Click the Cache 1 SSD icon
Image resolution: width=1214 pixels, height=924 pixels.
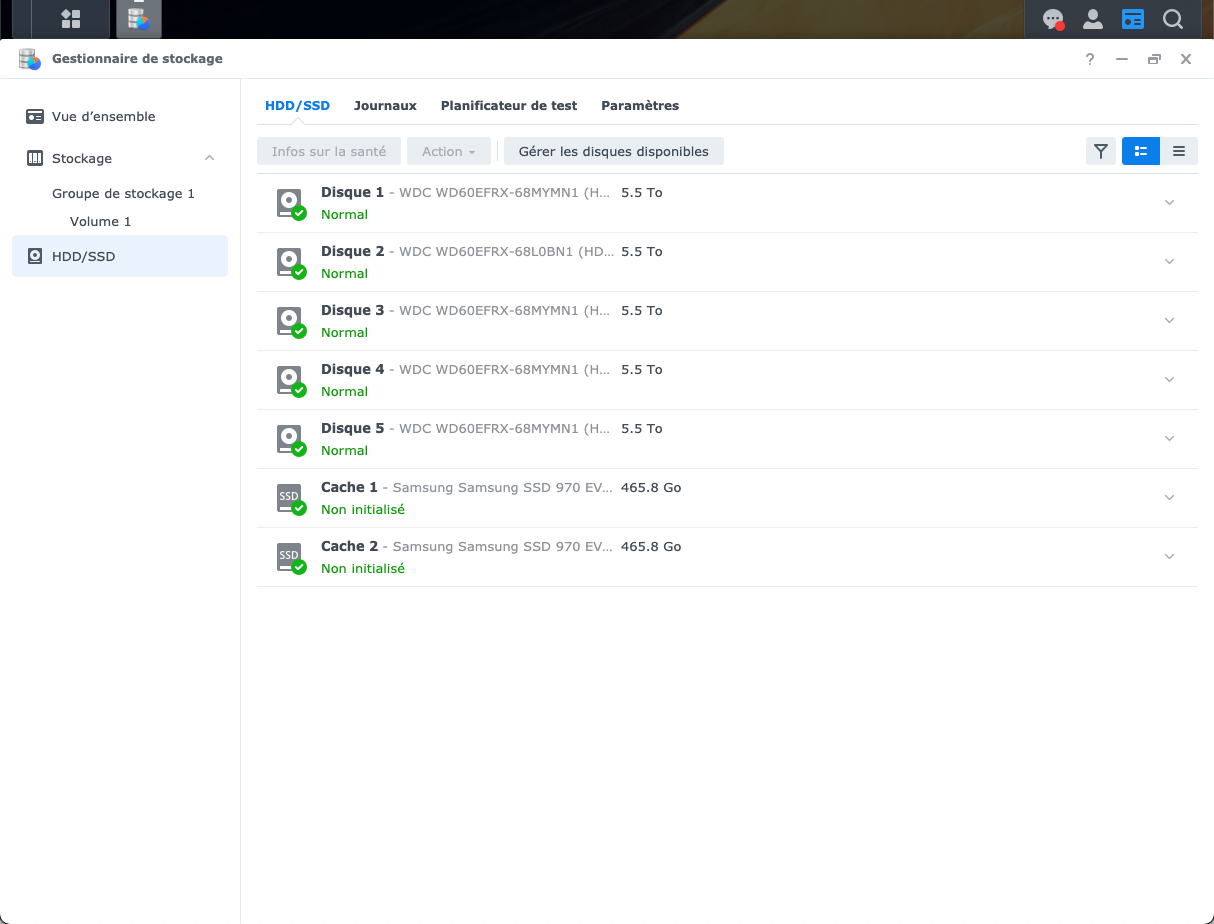pyautogui.click(x=290, y=498)
